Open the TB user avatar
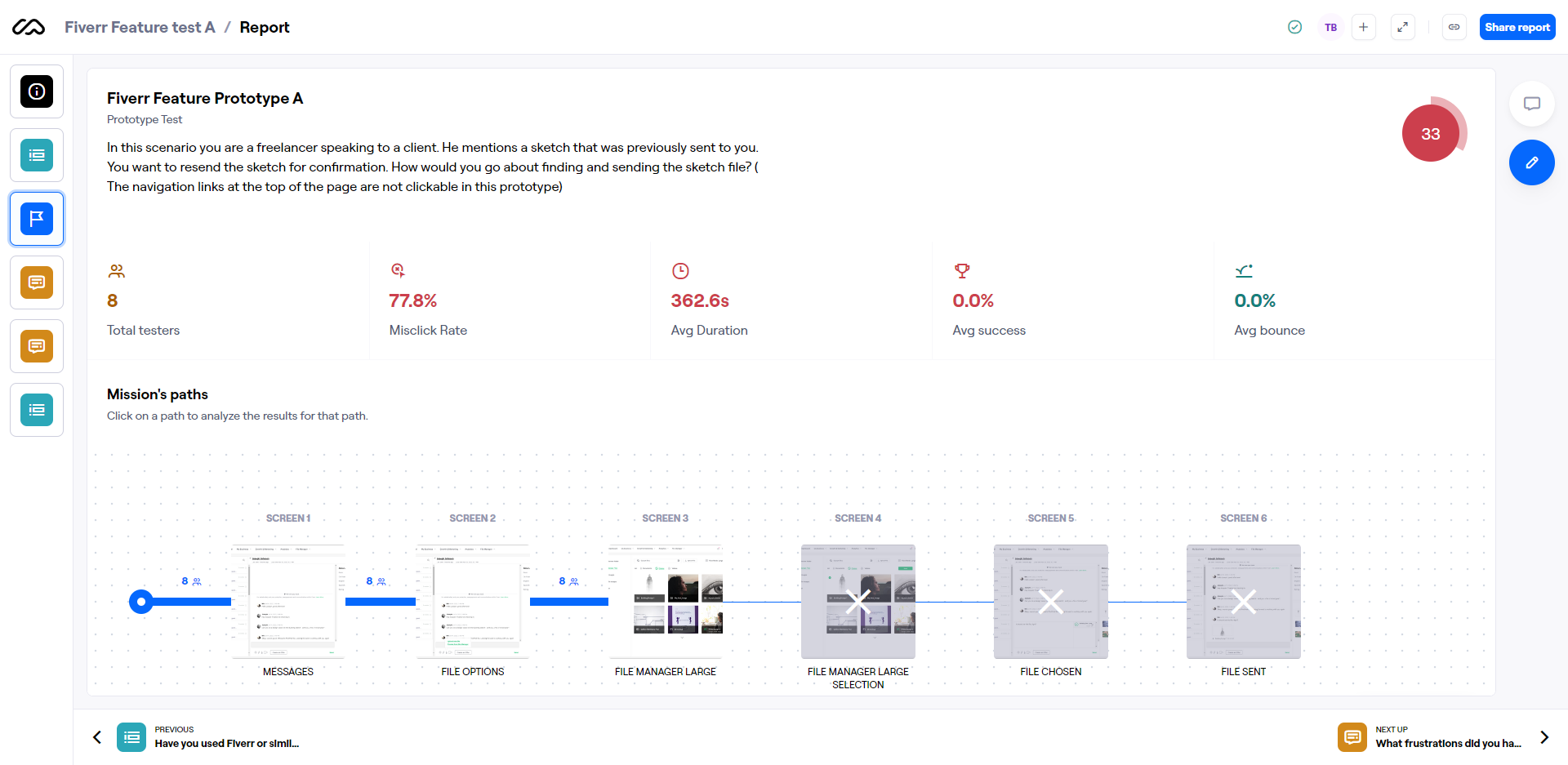 tap(1330, 27)
